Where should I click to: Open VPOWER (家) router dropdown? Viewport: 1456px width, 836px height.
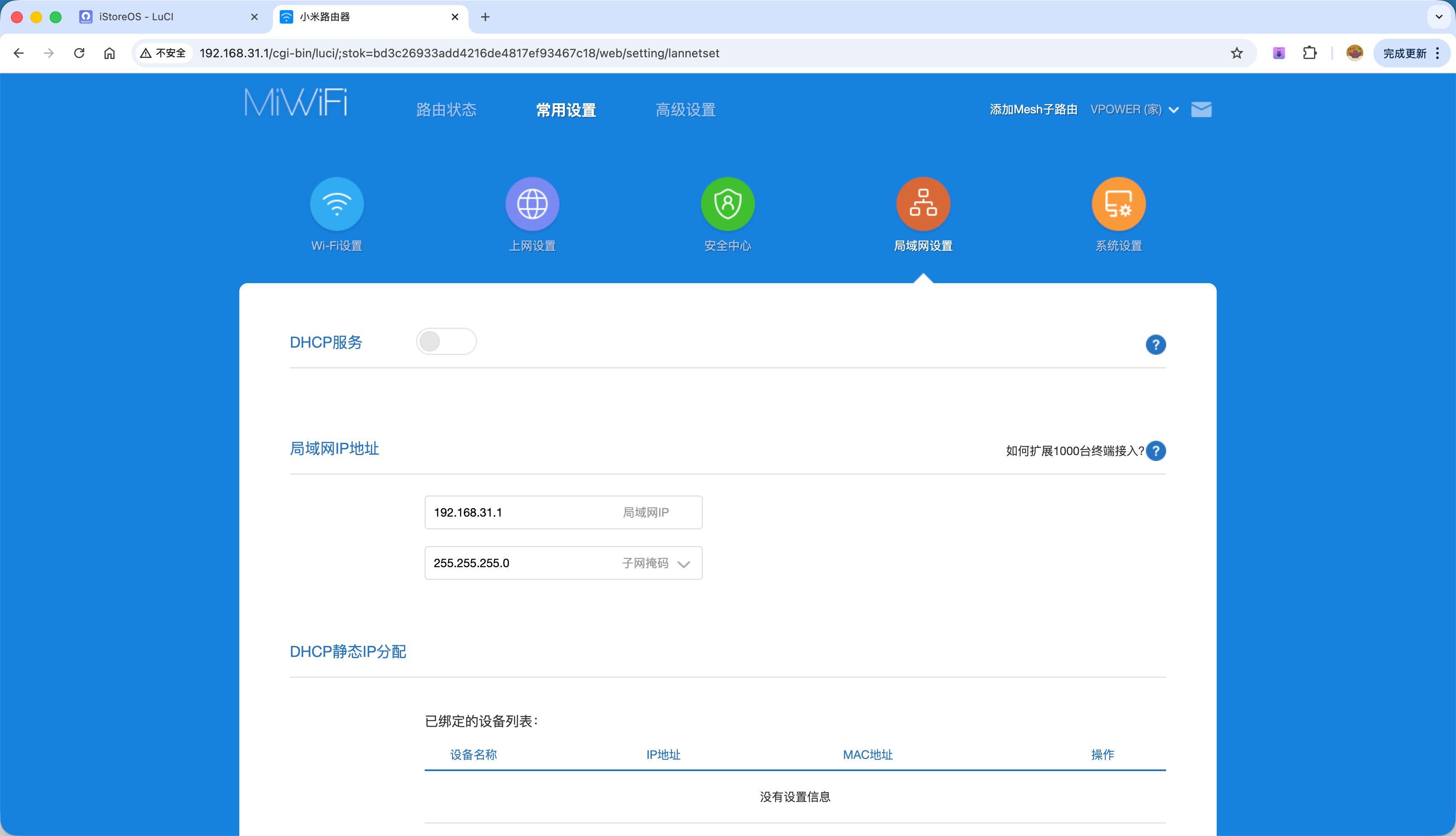click(1134, 110)
